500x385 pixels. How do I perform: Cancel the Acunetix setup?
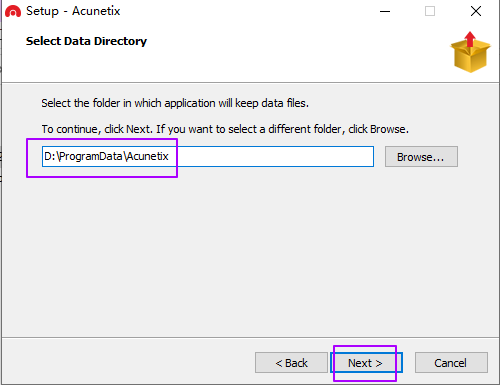[x=451, y=363]
